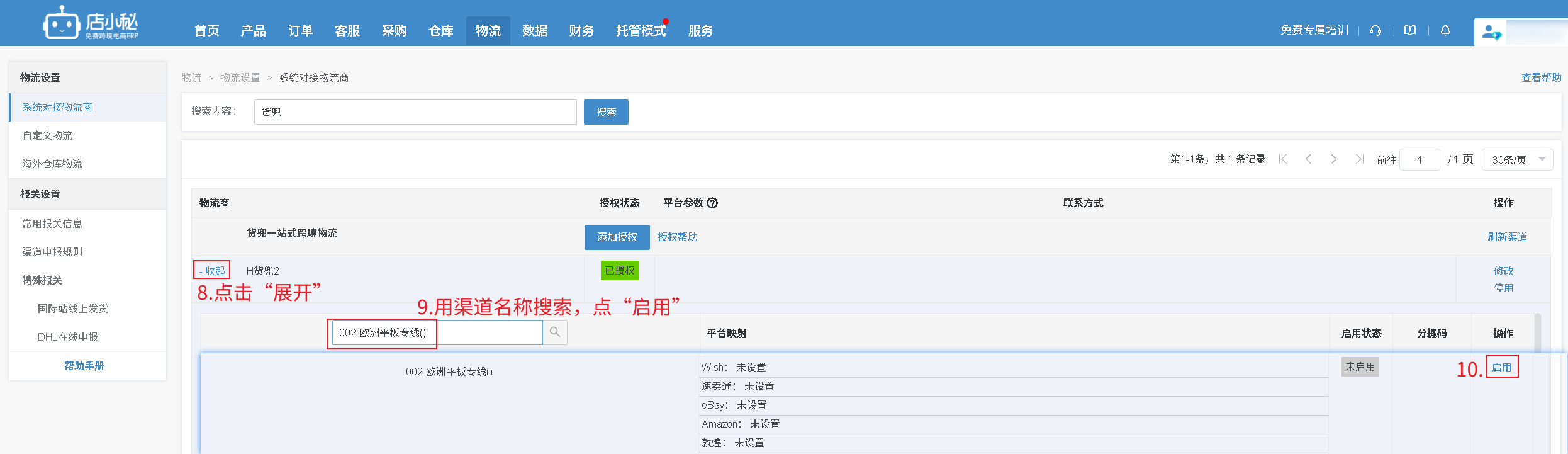Click the channel search magnifier icon
Screen dimensions: 1568x454
pyautogui.click(x=555, y=332)
